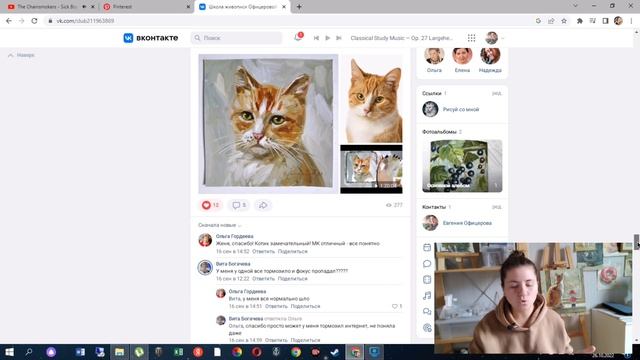Share Ольга Гордеева's 14:52 comment
Screen dimensions: 640x360
point(292,251)
